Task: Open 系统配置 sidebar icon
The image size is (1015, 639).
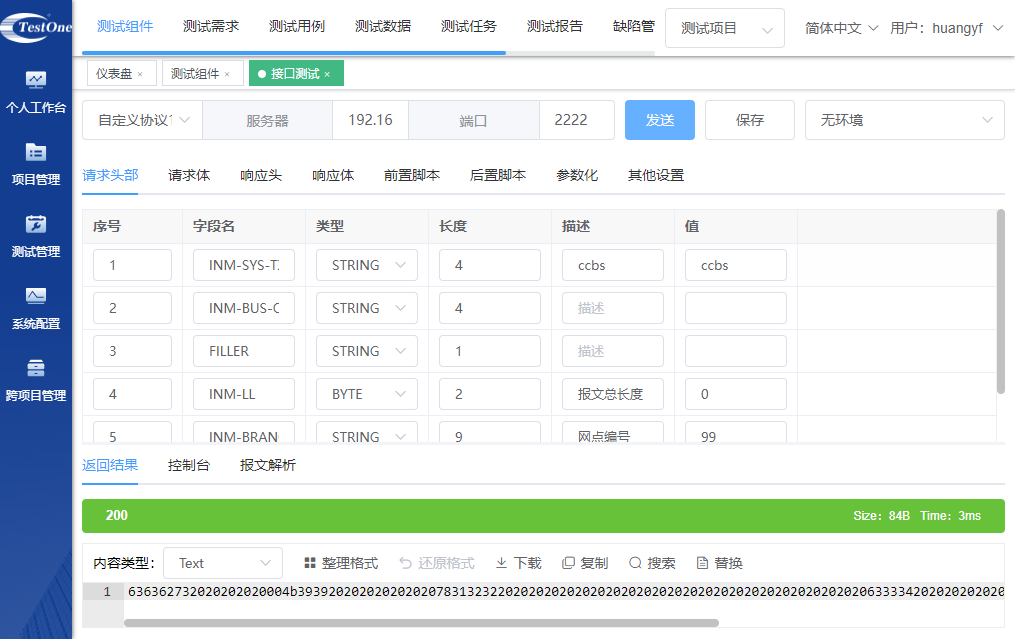Action: [36, 296]
